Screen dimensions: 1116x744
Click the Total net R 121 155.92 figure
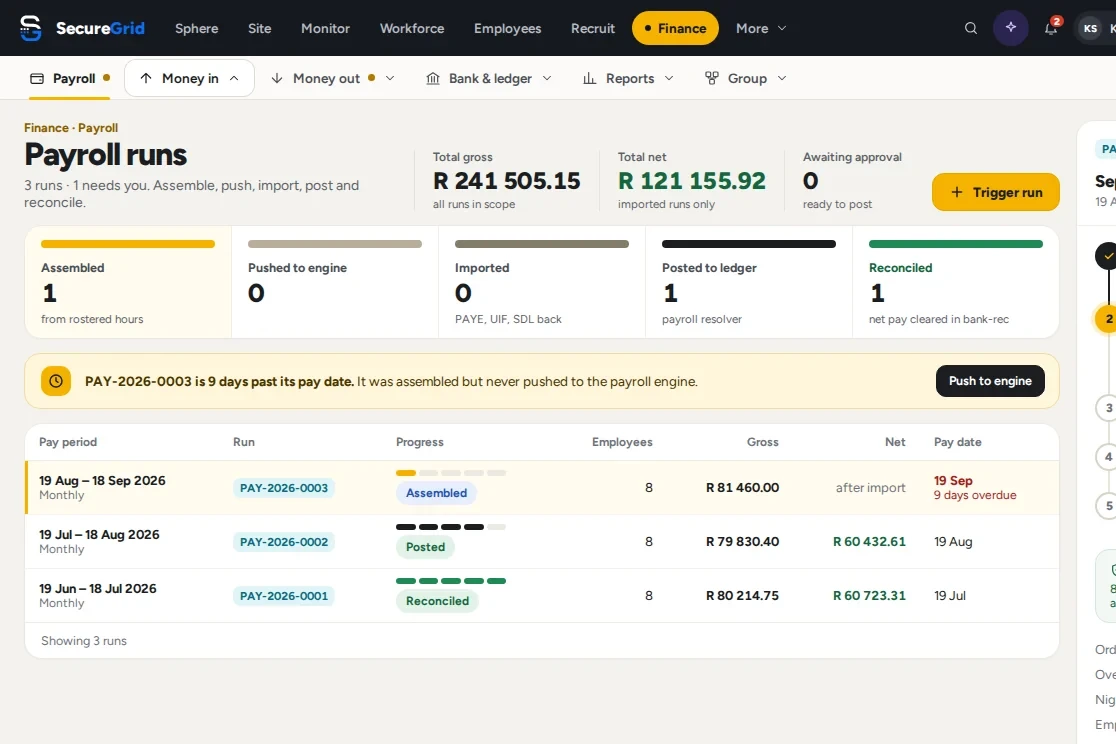tap(692, 181)
